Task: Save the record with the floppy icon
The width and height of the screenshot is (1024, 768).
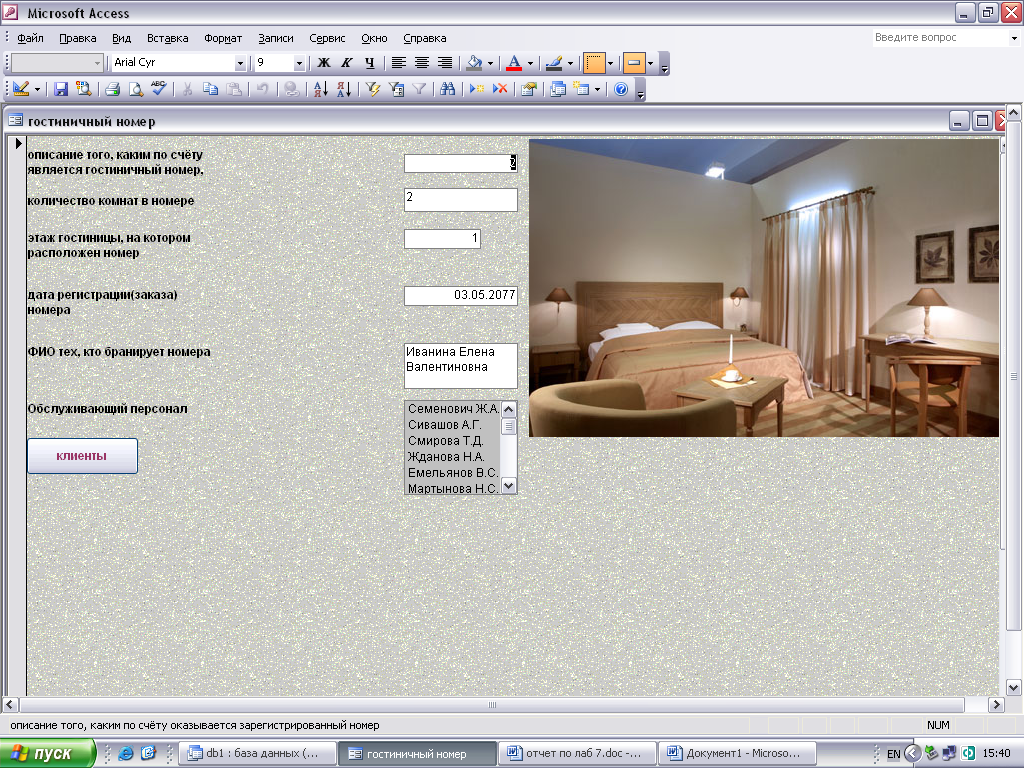Action: click(x=61, y=89)
